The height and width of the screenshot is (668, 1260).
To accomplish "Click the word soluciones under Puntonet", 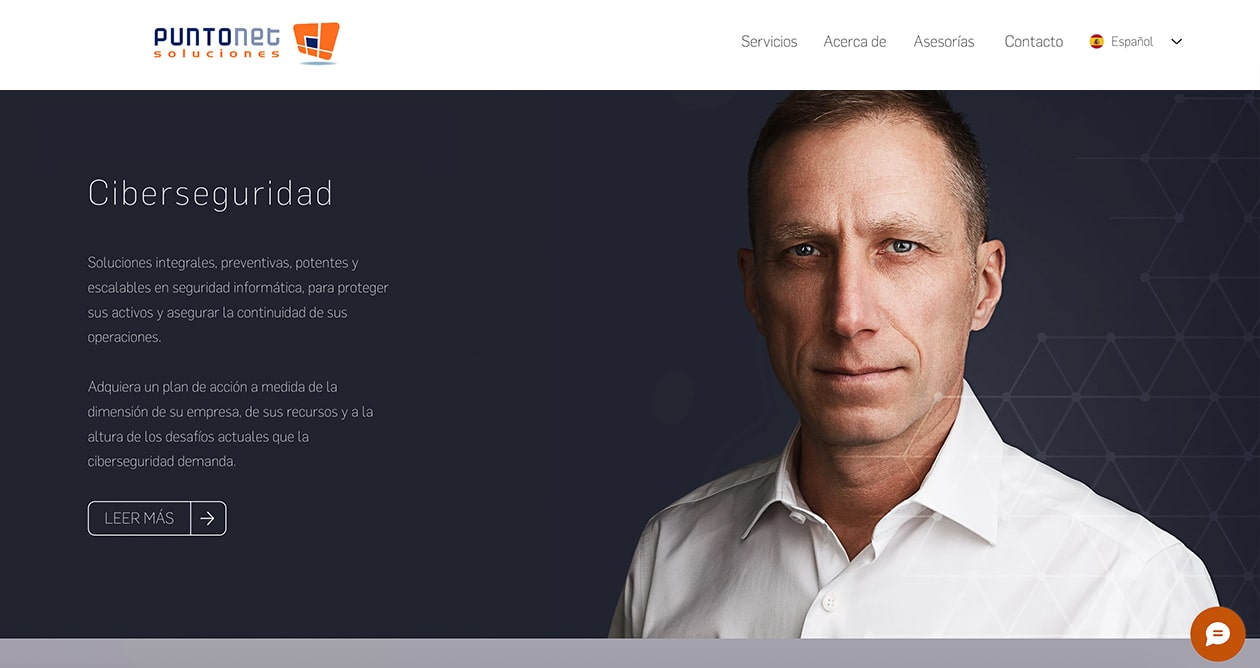I will [217, 54].
